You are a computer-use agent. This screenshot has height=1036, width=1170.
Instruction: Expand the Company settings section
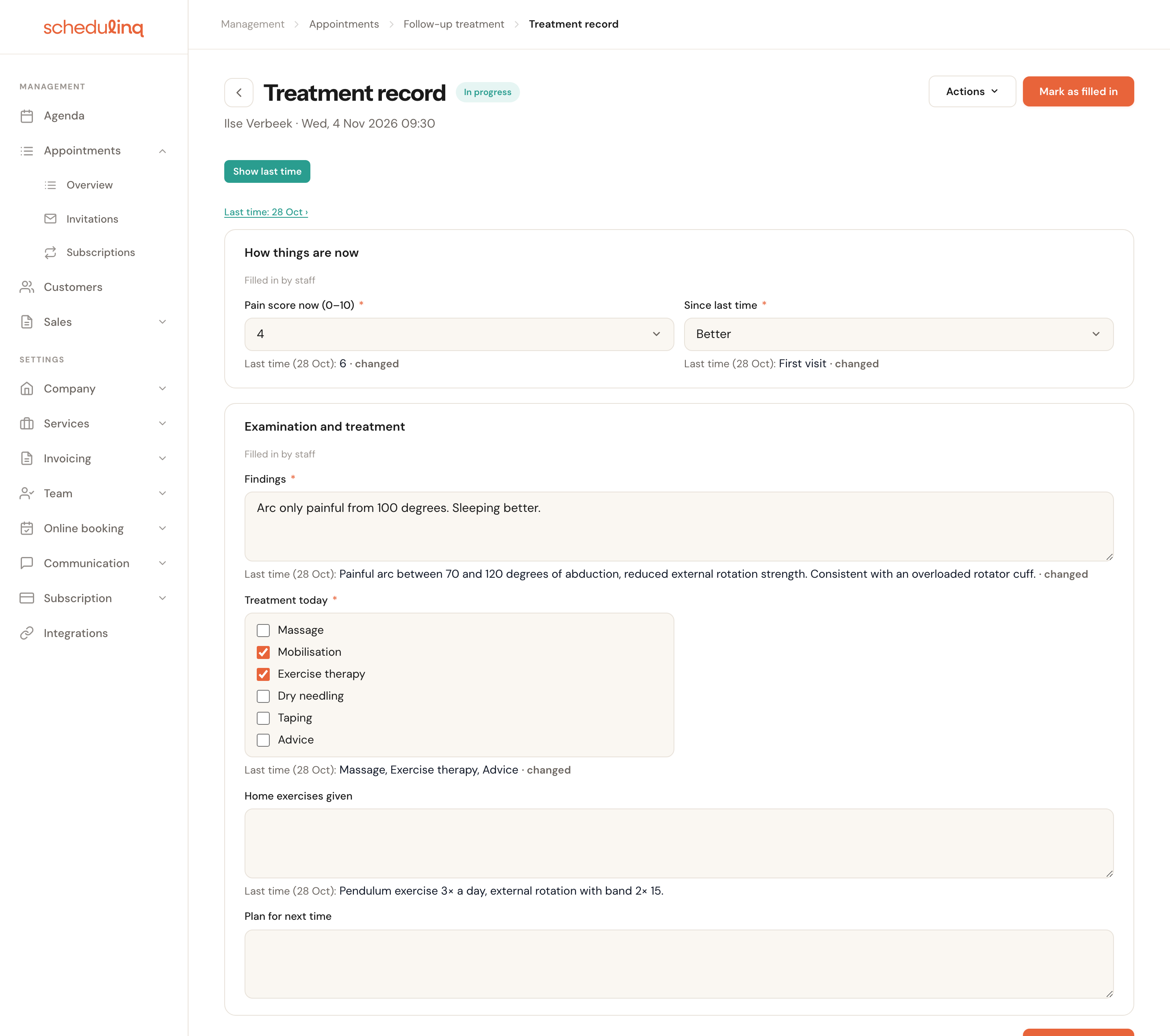point(162,389)
